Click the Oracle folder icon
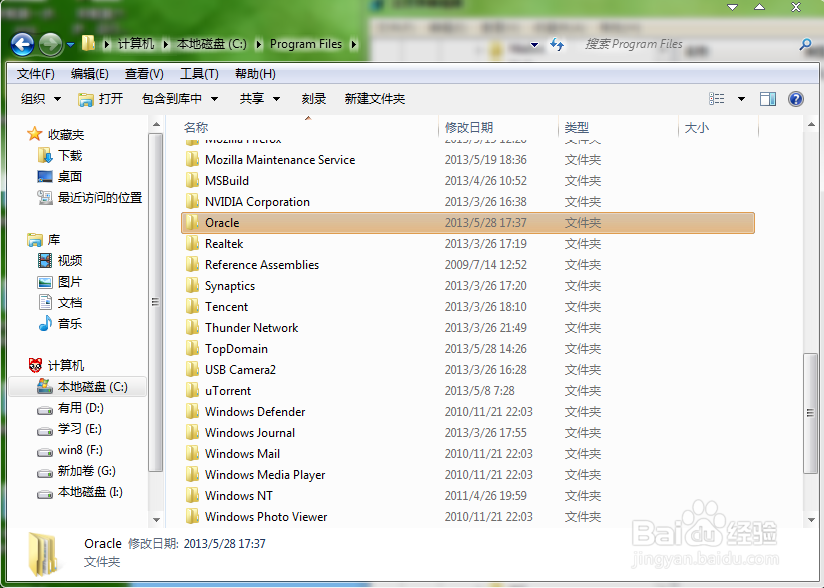 192,223
